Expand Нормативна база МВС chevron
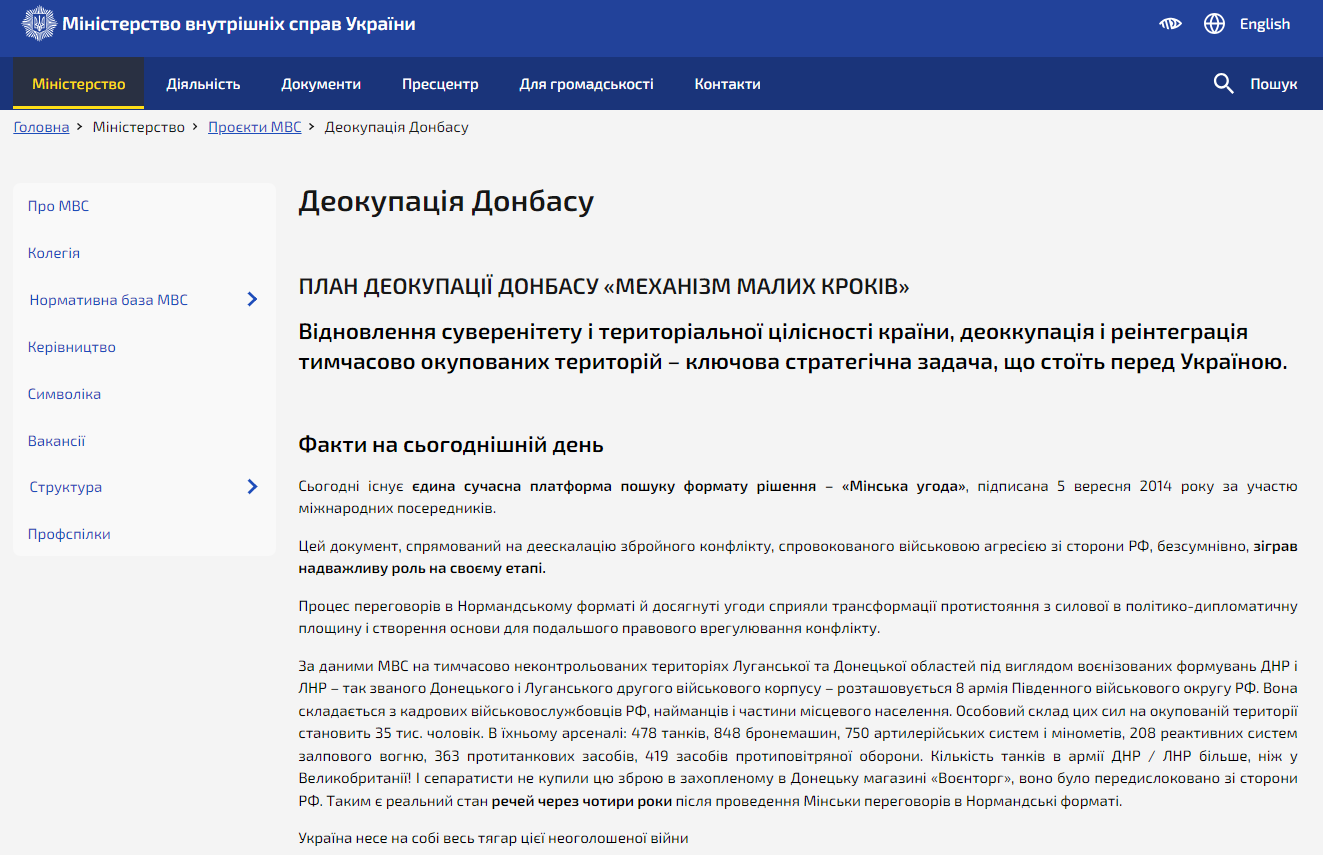The image size is (1323, 855). point(252,299)
